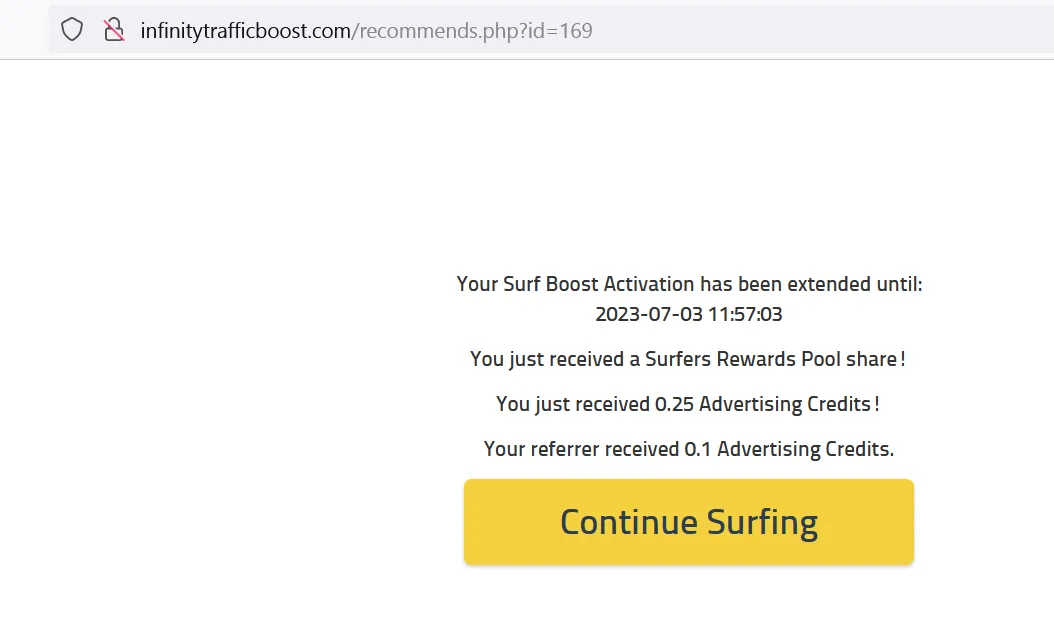Viewport: 1054px width, 639px height.
Task: Click "Advertising Credits" after the 0.25 amount
Action: pyautogui.click(x=785, y=404)
